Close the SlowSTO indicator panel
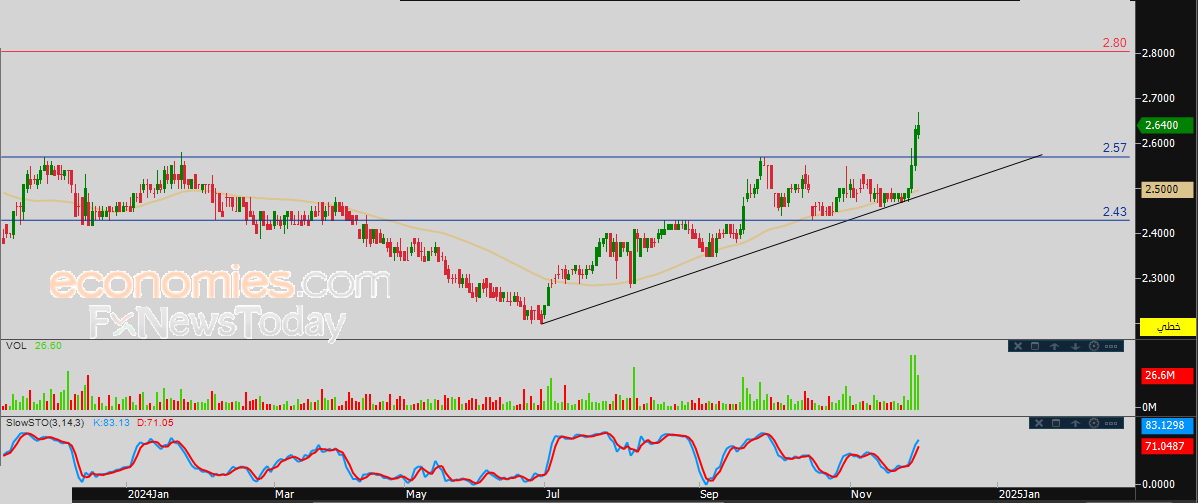The image size is (1198, 504). [x=1039, y=423]
